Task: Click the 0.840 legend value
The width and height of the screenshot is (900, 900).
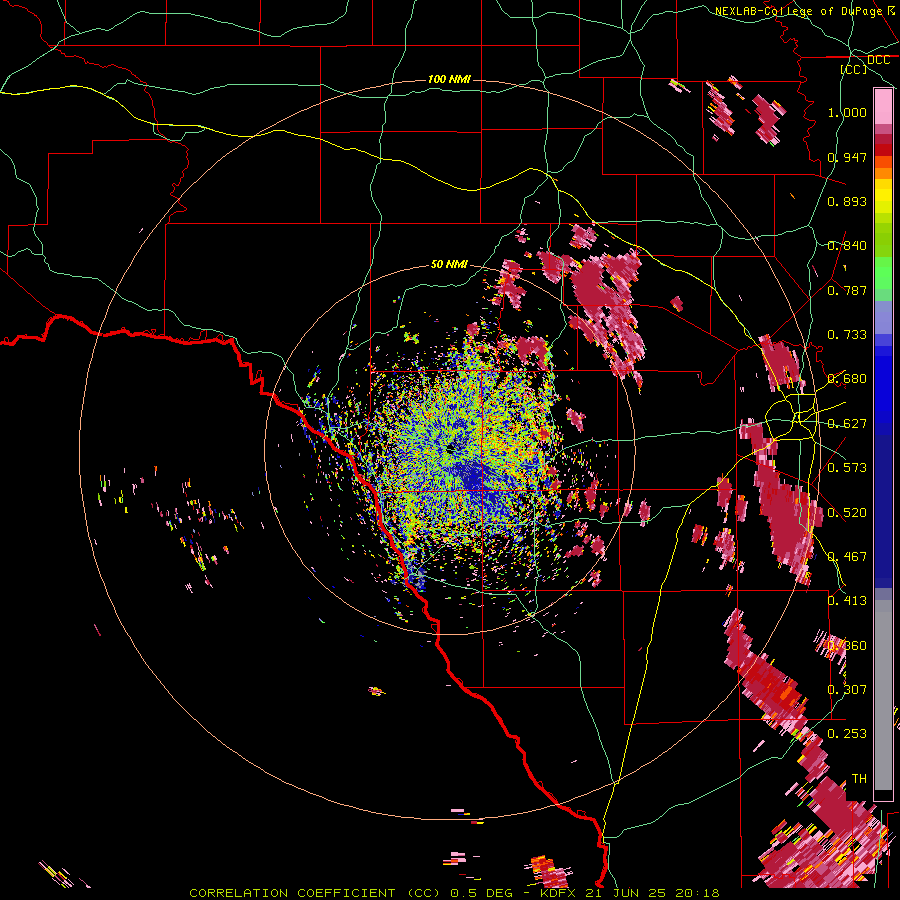Action: (x=847, y=246)
